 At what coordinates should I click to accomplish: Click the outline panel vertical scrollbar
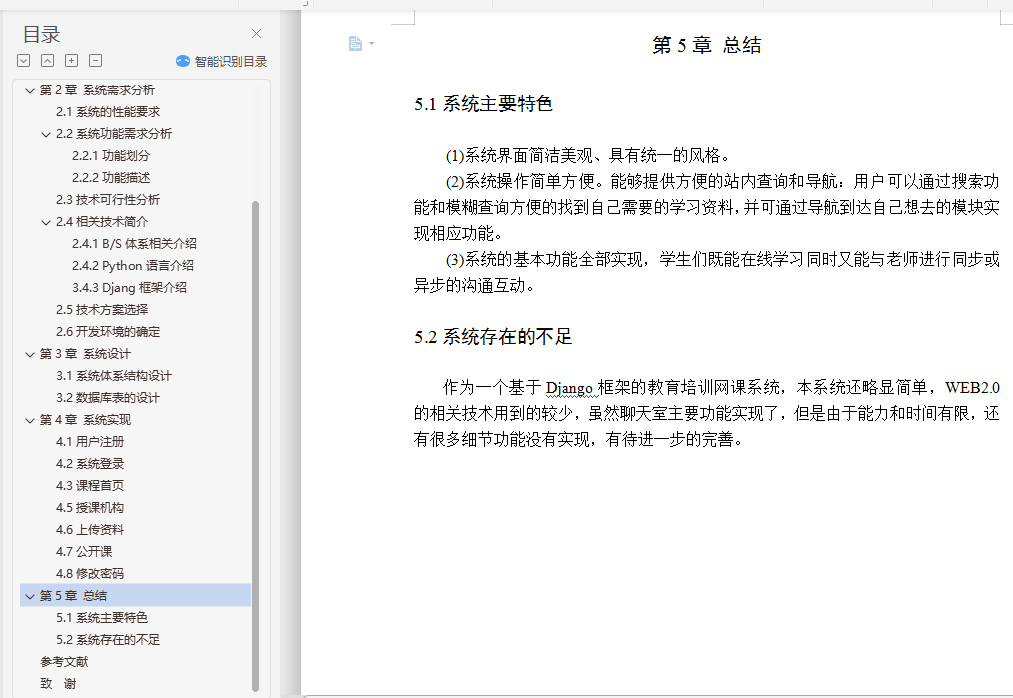click(x=255, y=446)
